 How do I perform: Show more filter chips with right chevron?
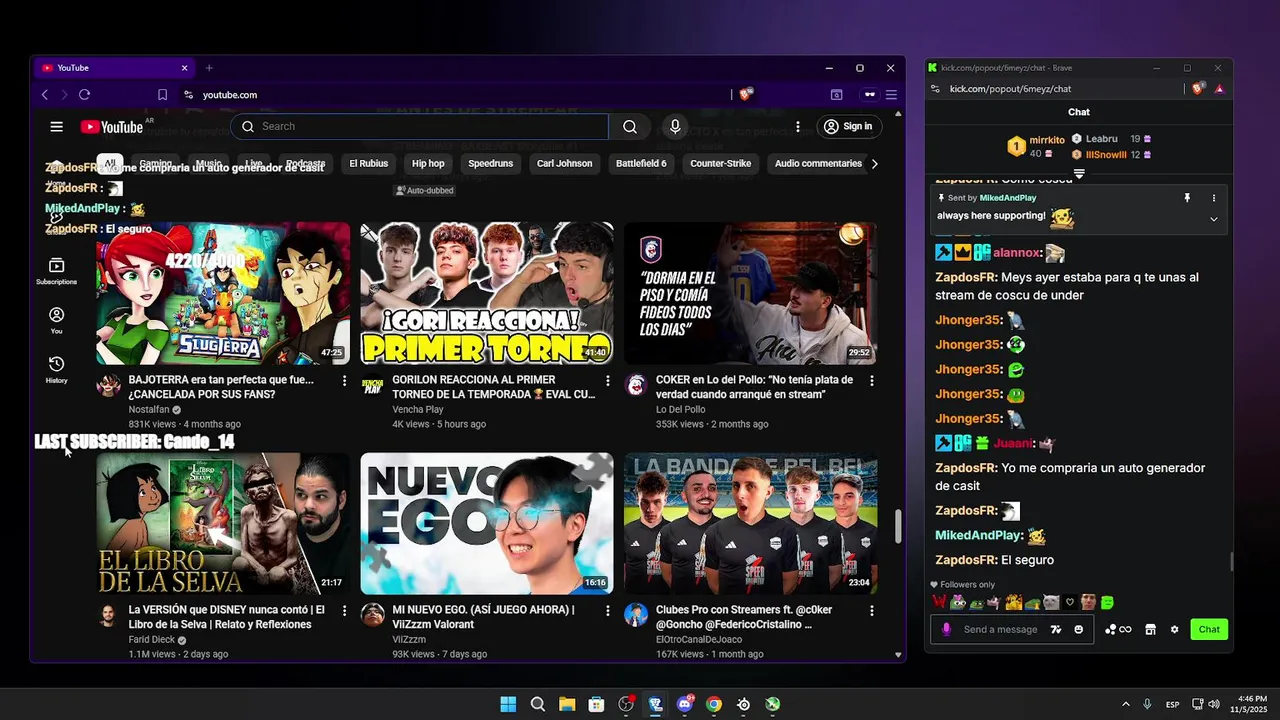(x=875, y=164)
